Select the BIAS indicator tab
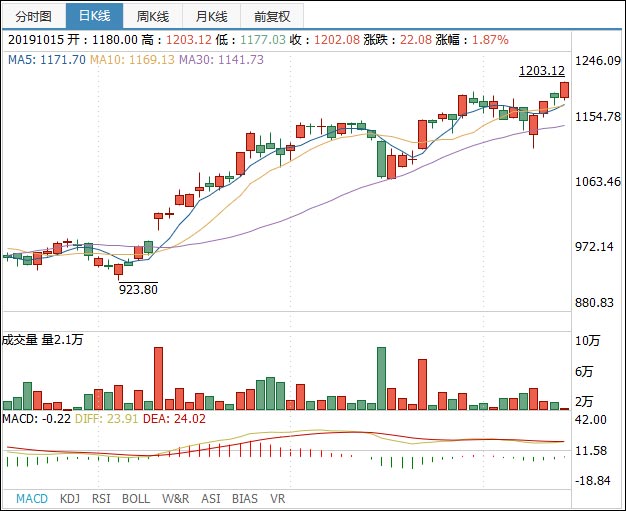 [244, 498]
